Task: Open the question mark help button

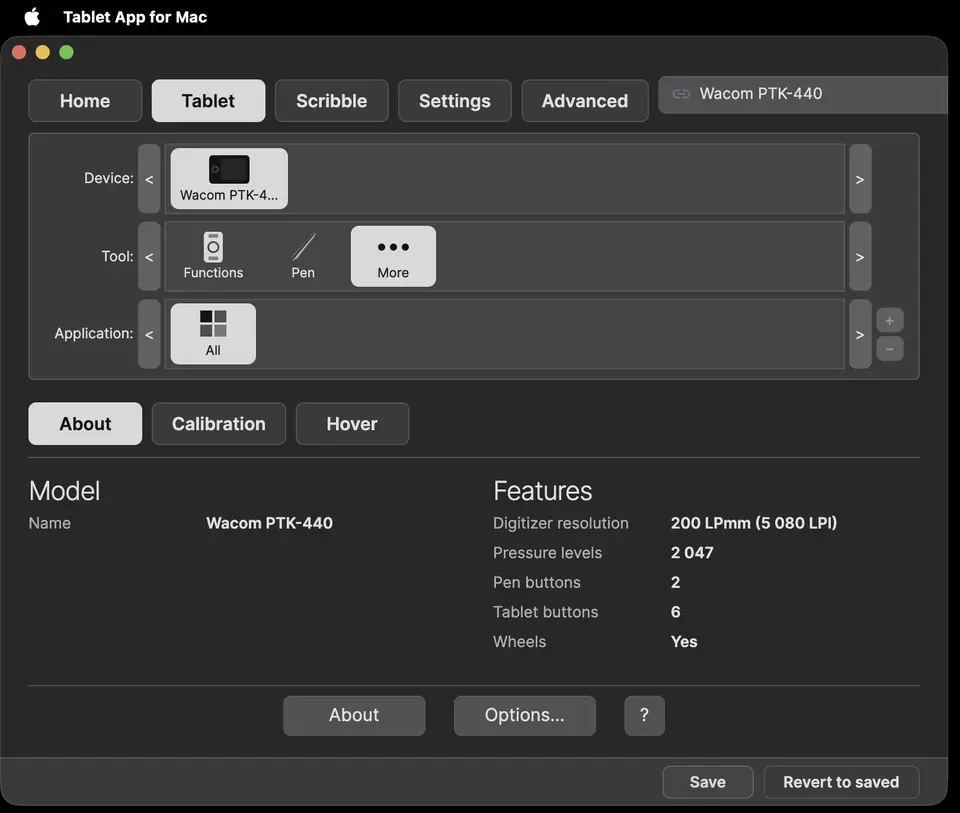Action: tap(644, 715)
